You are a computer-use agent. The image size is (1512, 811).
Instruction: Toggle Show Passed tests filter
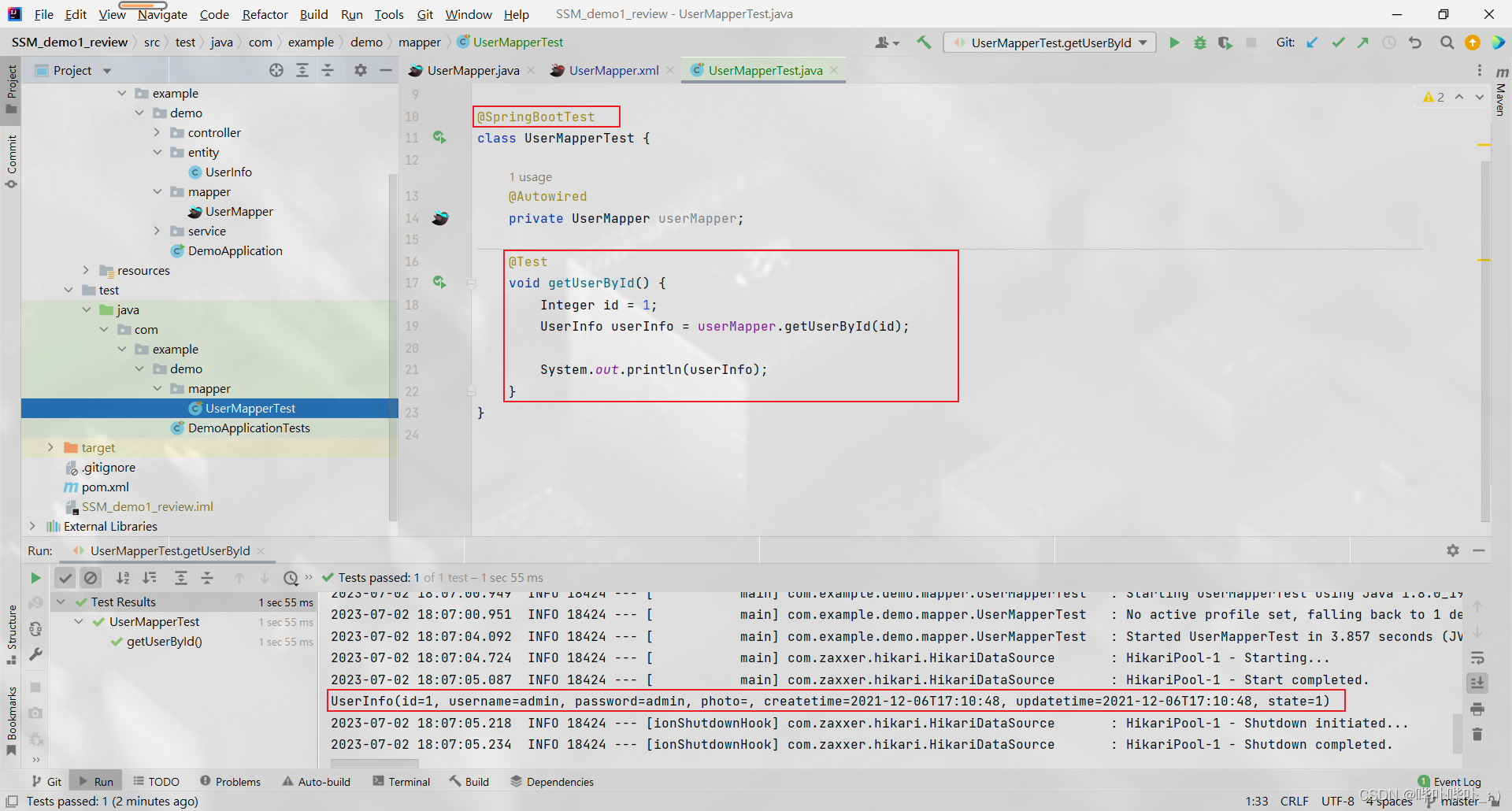[x=65, y=578]
